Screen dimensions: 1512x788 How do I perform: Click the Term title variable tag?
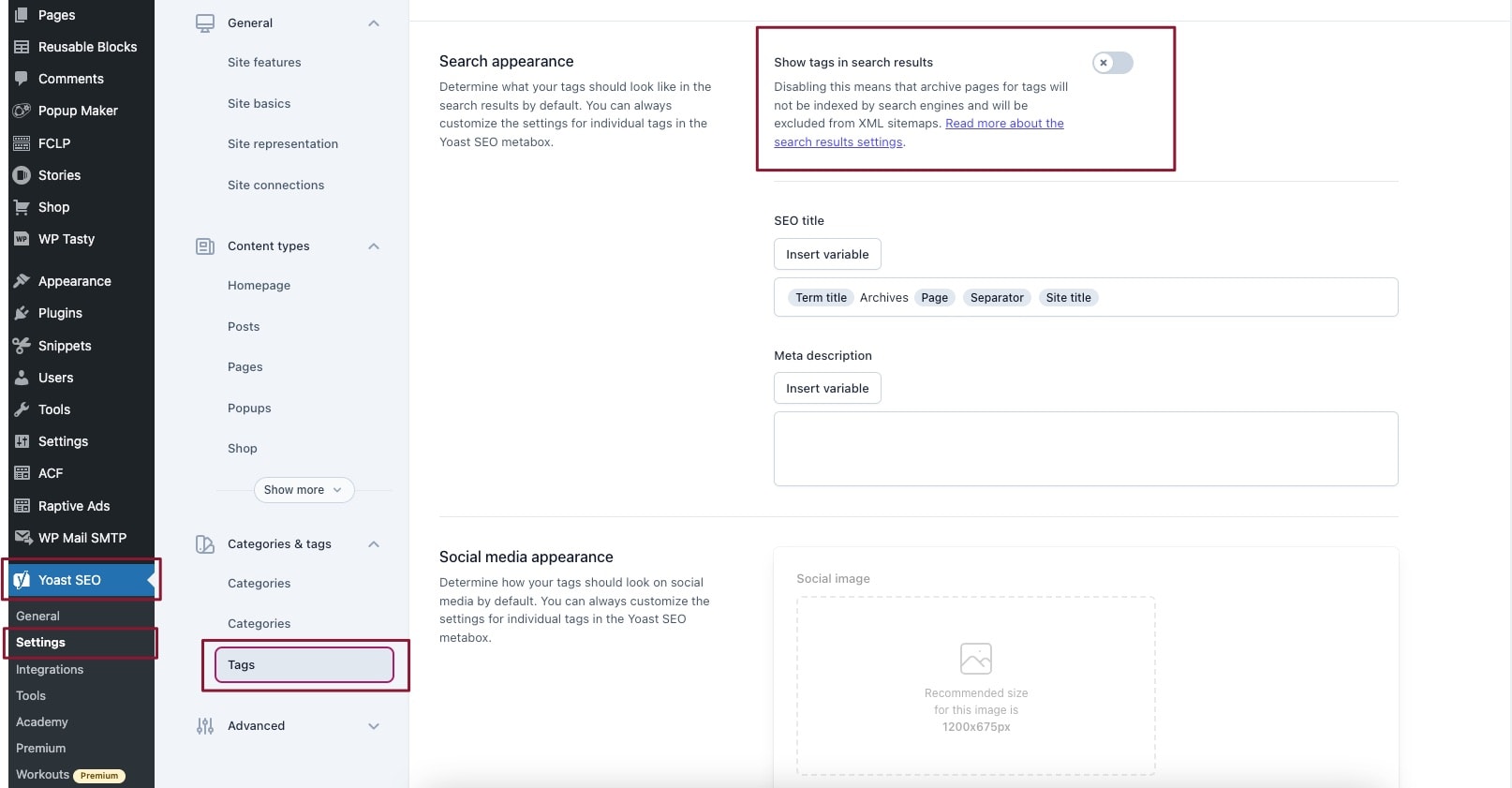coord(821,298)
